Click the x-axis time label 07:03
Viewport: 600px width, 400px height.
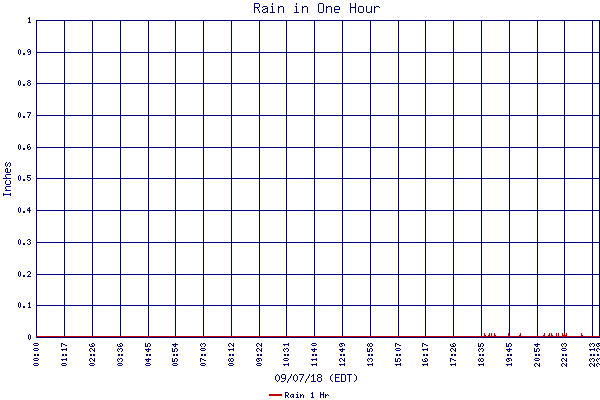coord(203,354)
